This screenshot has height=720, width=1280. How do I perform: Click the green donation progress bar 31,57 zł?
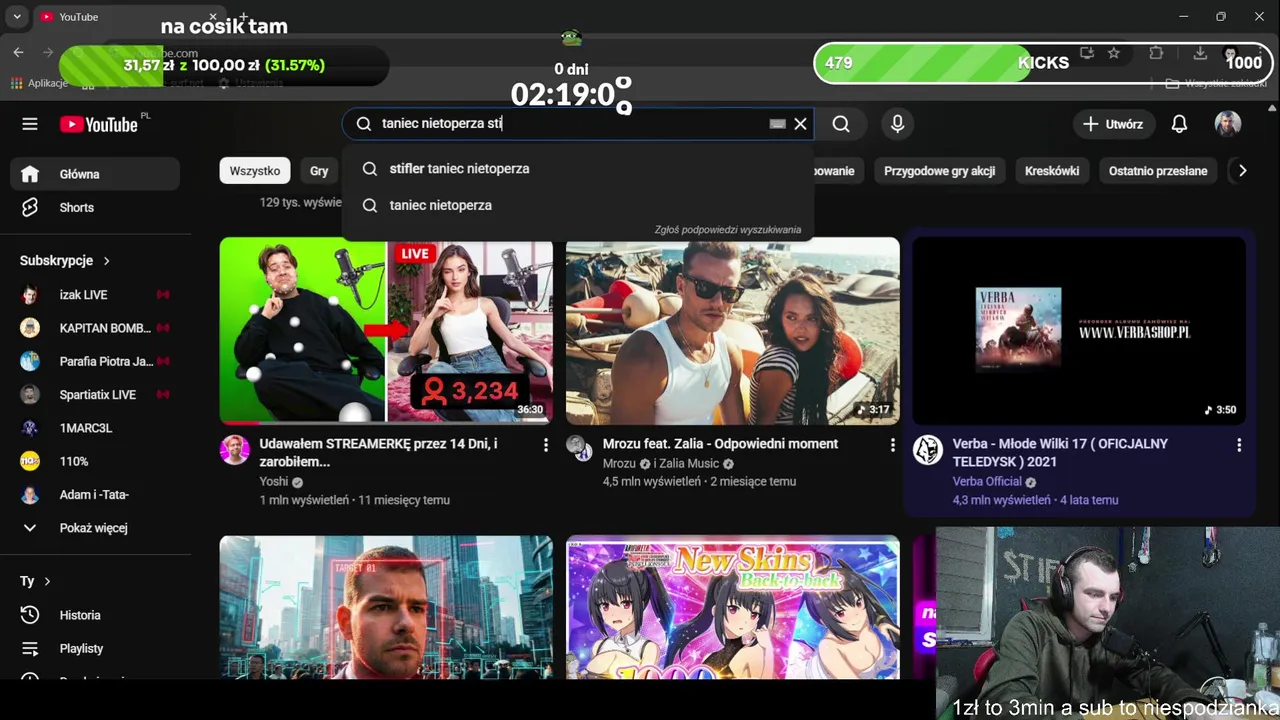(224, 65)
